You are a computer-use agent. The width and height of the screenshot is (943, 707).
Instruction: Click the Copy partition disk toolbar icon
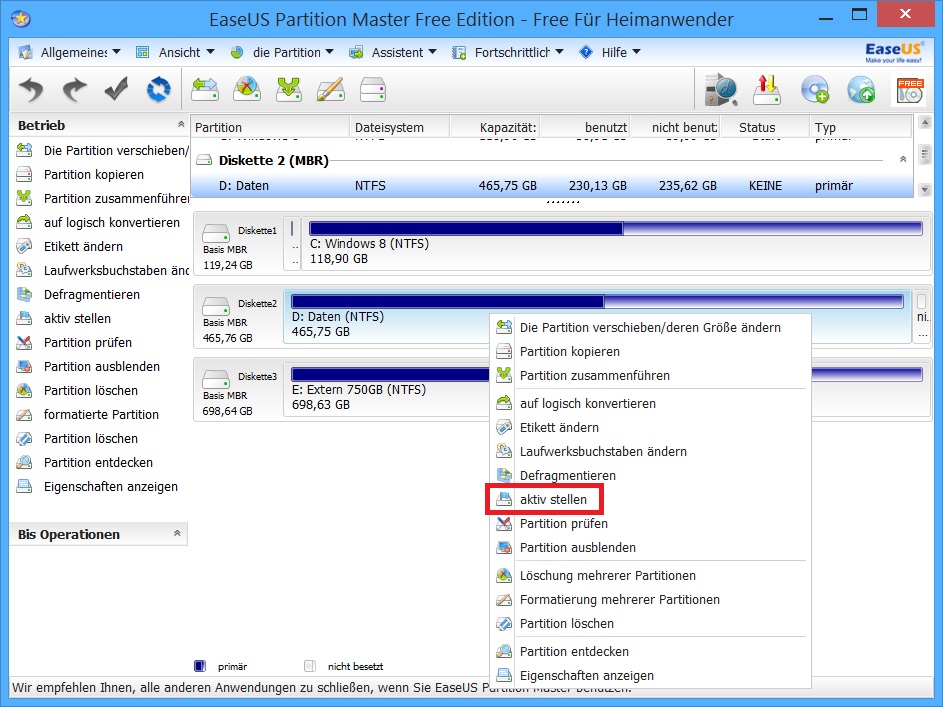click(x=372, y=90)
